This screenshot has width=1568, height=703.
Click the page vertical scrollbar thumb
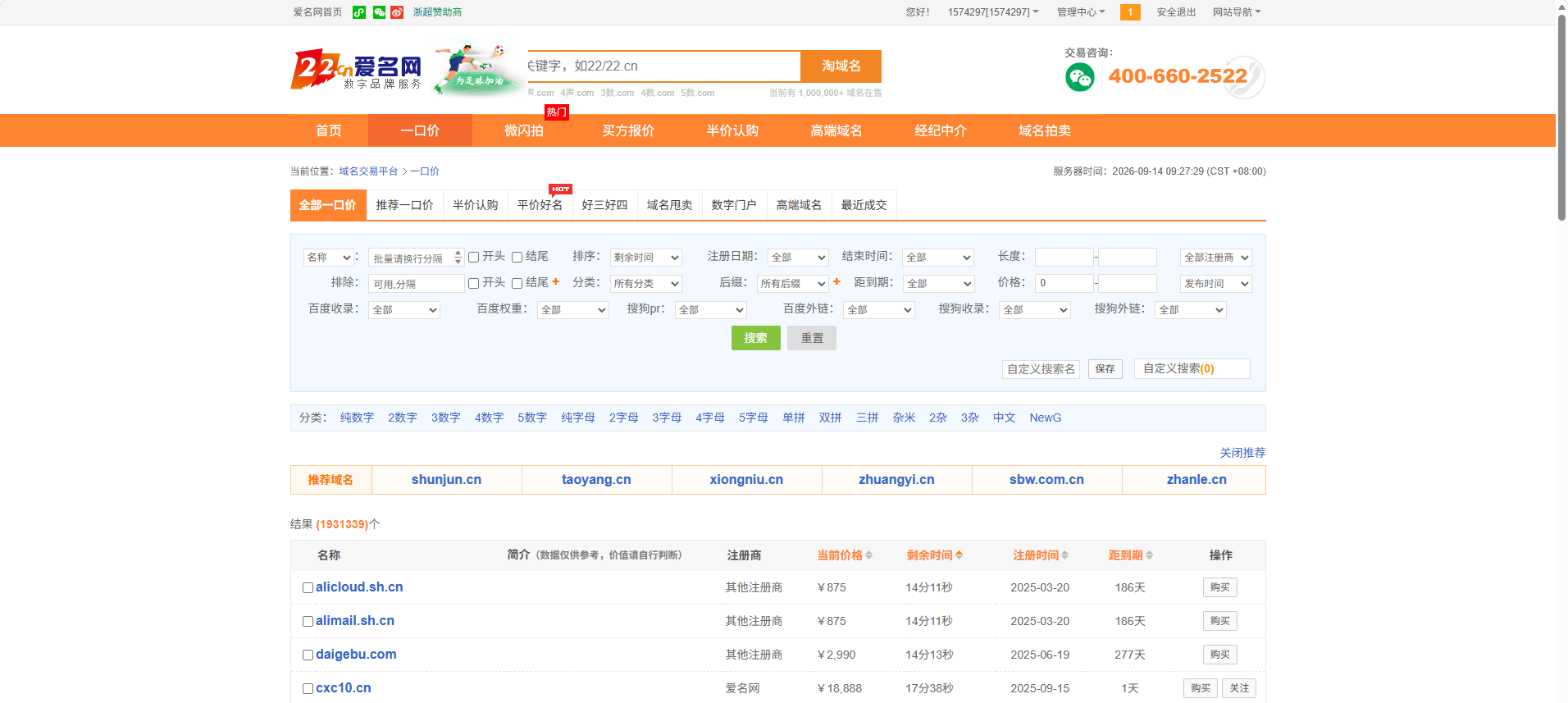[1561, 115]
